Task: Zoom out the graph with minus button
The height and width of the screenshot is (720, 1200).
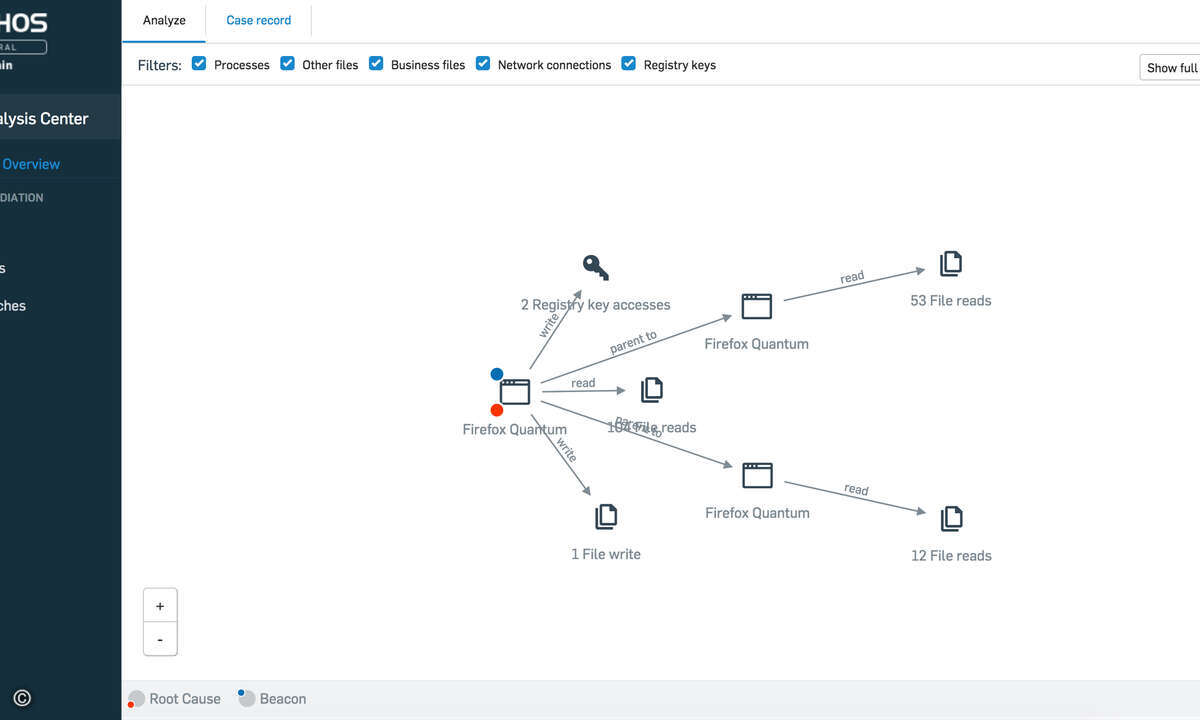Action: click(160, 639)
